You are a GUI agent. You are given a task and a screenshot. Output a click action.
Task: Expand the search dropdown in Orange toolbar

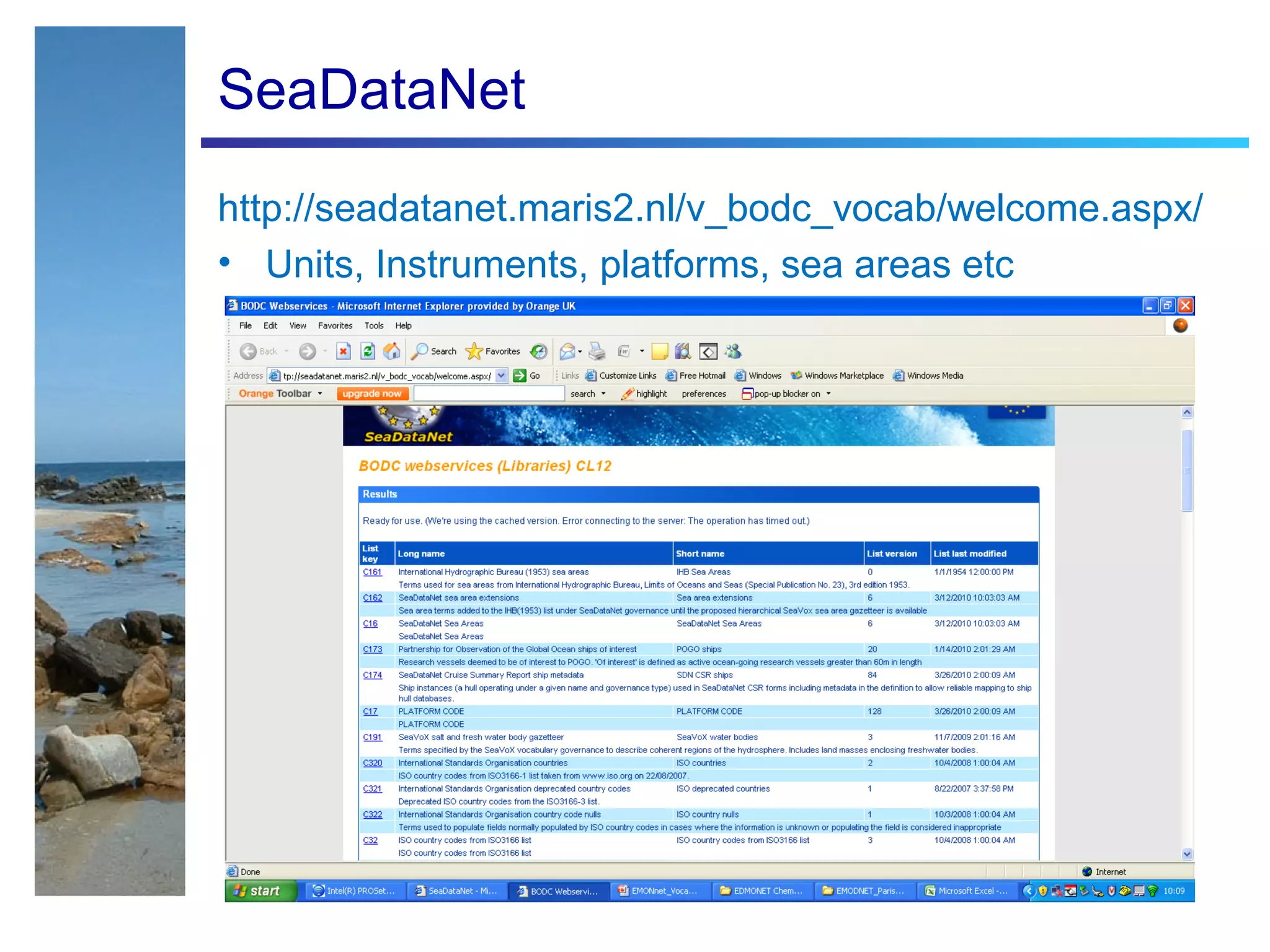(x=603, y=394)
